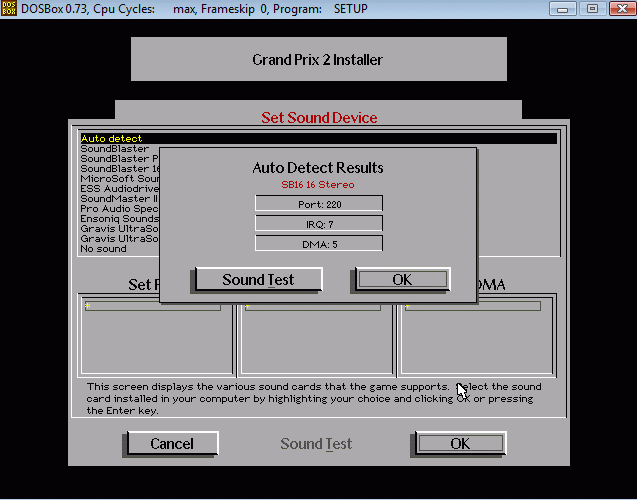Select the Auto detect list entry
Screen dimensions: 637x500
[318, 139]
